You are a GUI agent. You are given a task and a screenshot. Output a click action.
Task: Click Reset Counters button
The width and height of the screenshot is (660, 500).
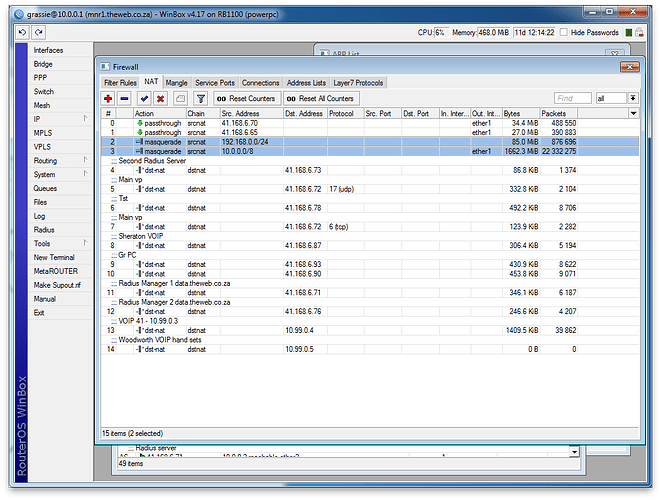[247, 98]
